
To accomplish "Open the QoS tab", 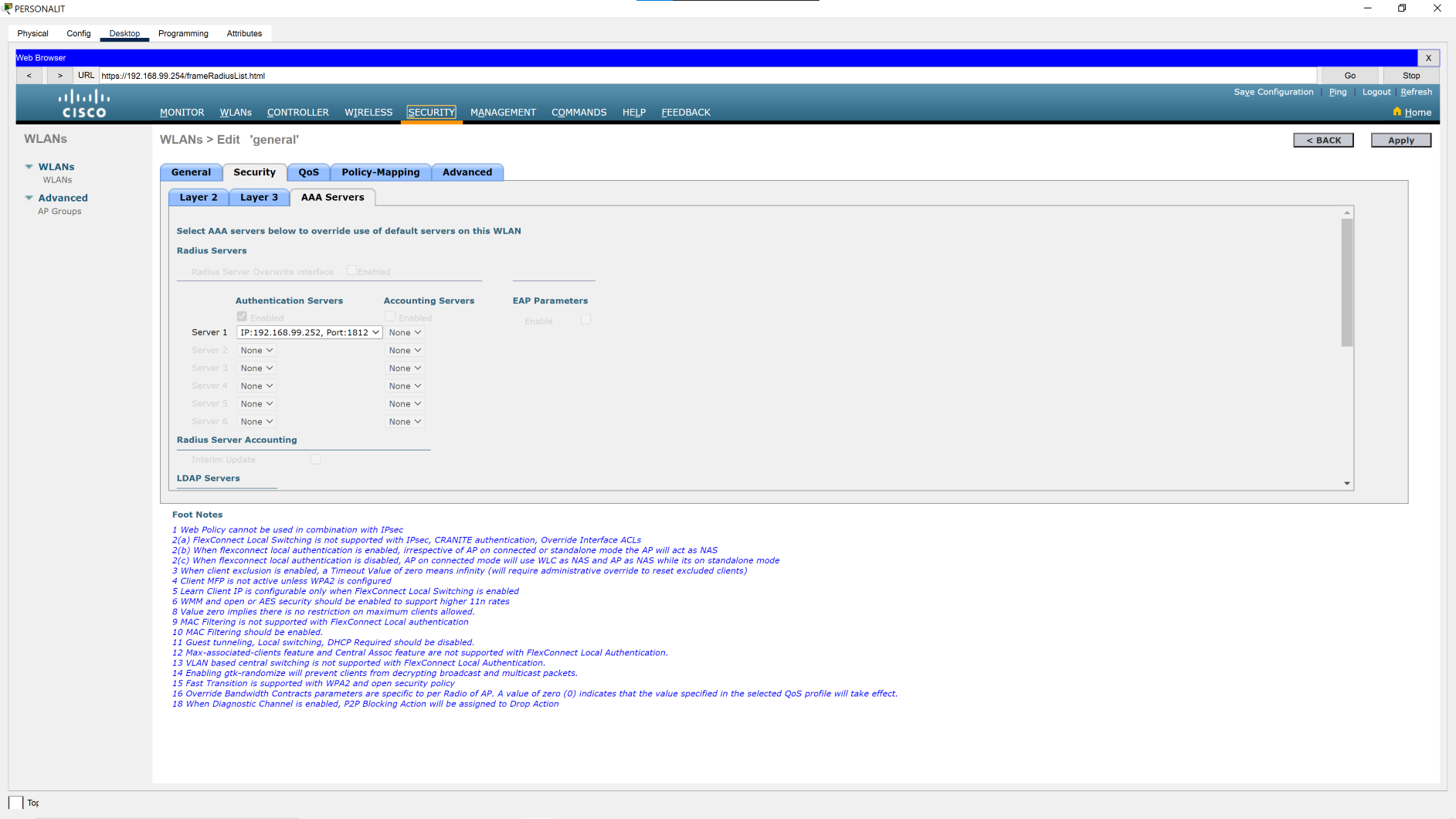I will click(308, 172).
